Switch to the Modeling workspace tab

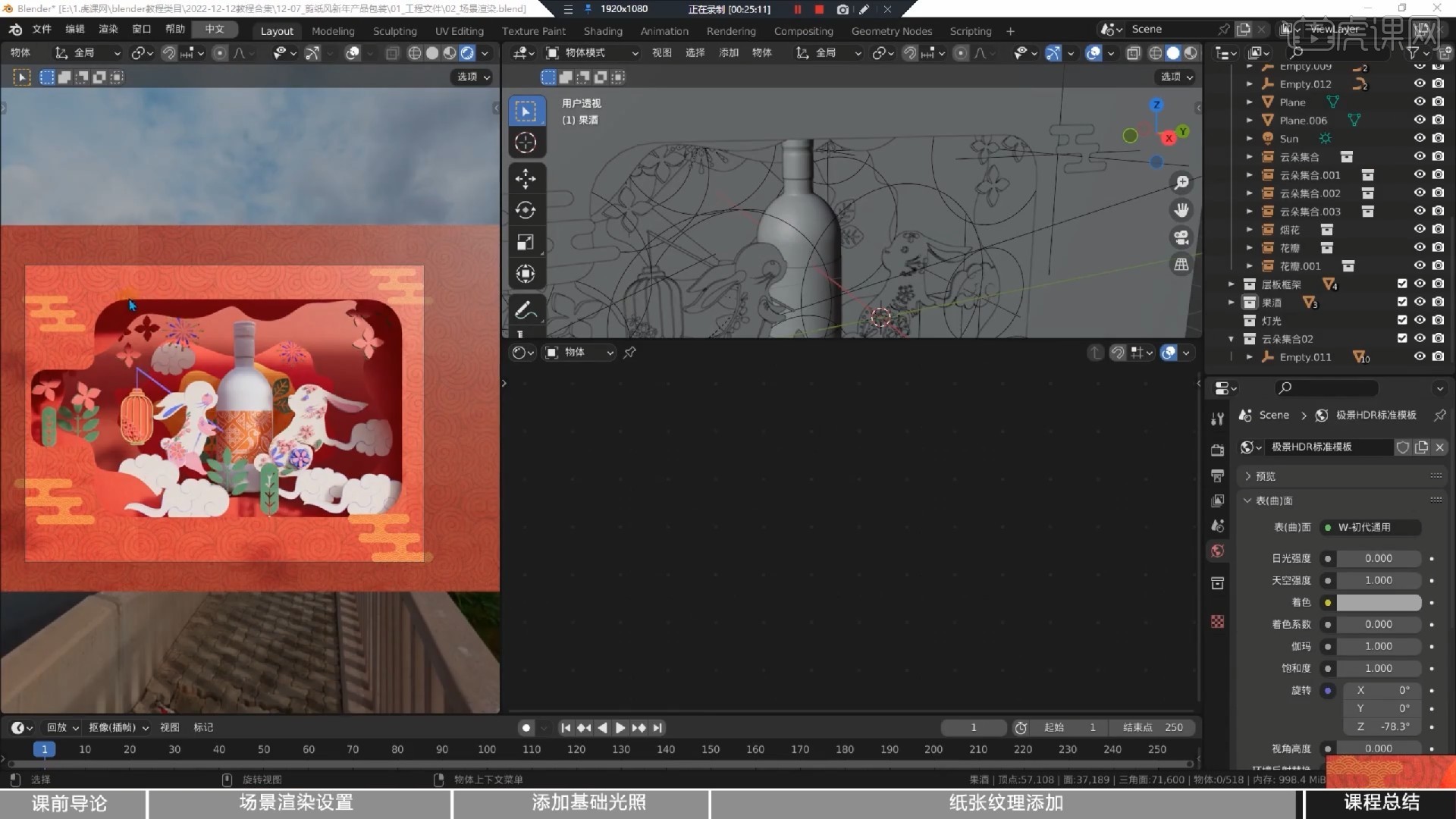(x=333, y=31)
